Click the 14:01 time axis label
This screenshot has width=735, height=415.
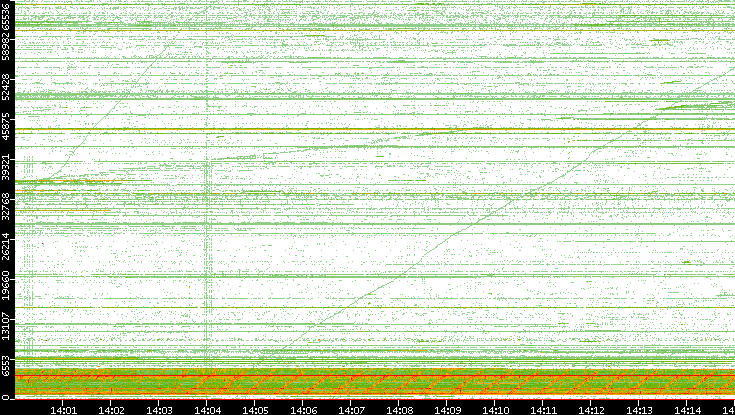pos(63,410)
